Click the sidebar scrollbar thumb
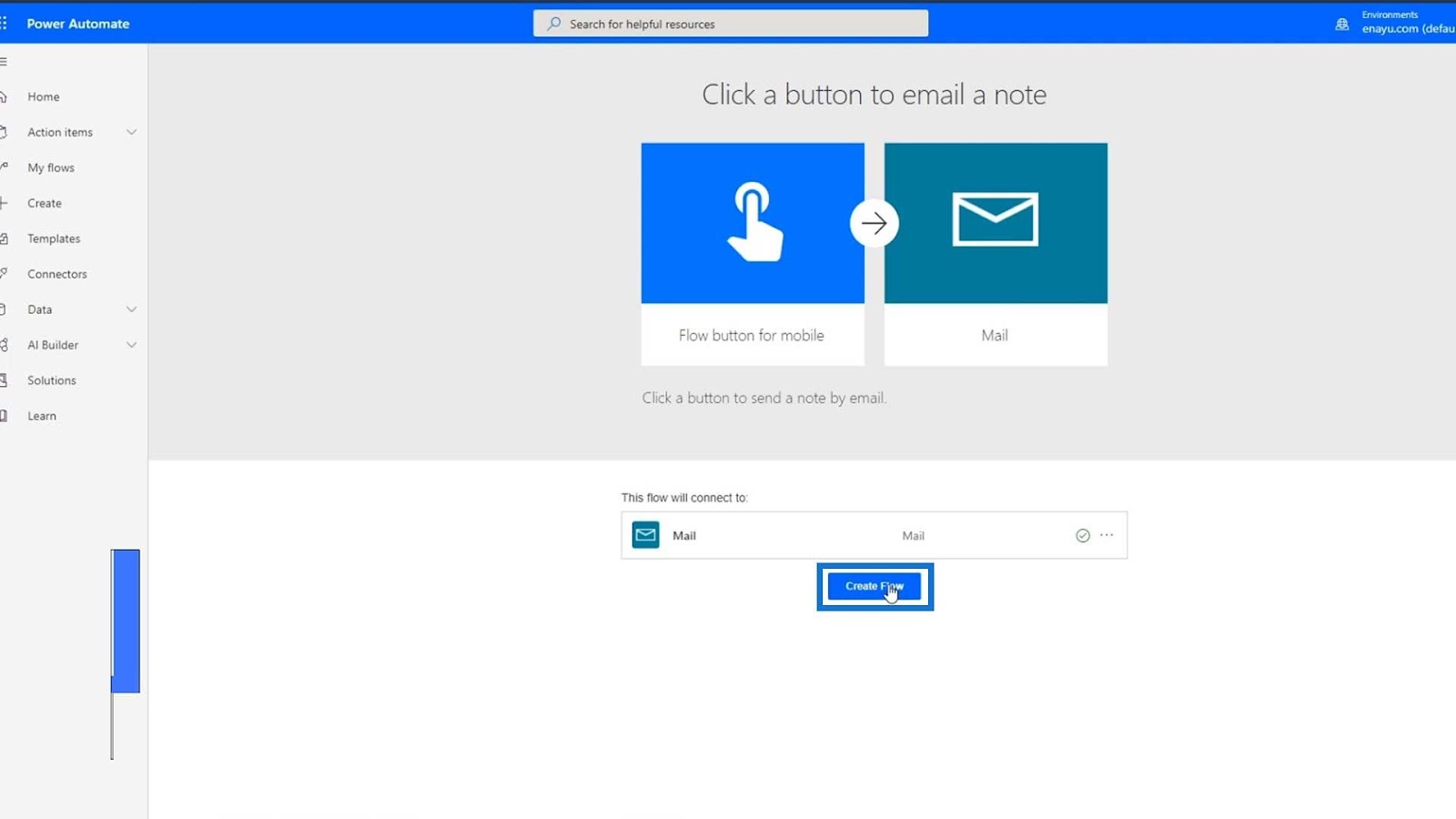This screenshot has height=819, width=1456. (126, 621)
